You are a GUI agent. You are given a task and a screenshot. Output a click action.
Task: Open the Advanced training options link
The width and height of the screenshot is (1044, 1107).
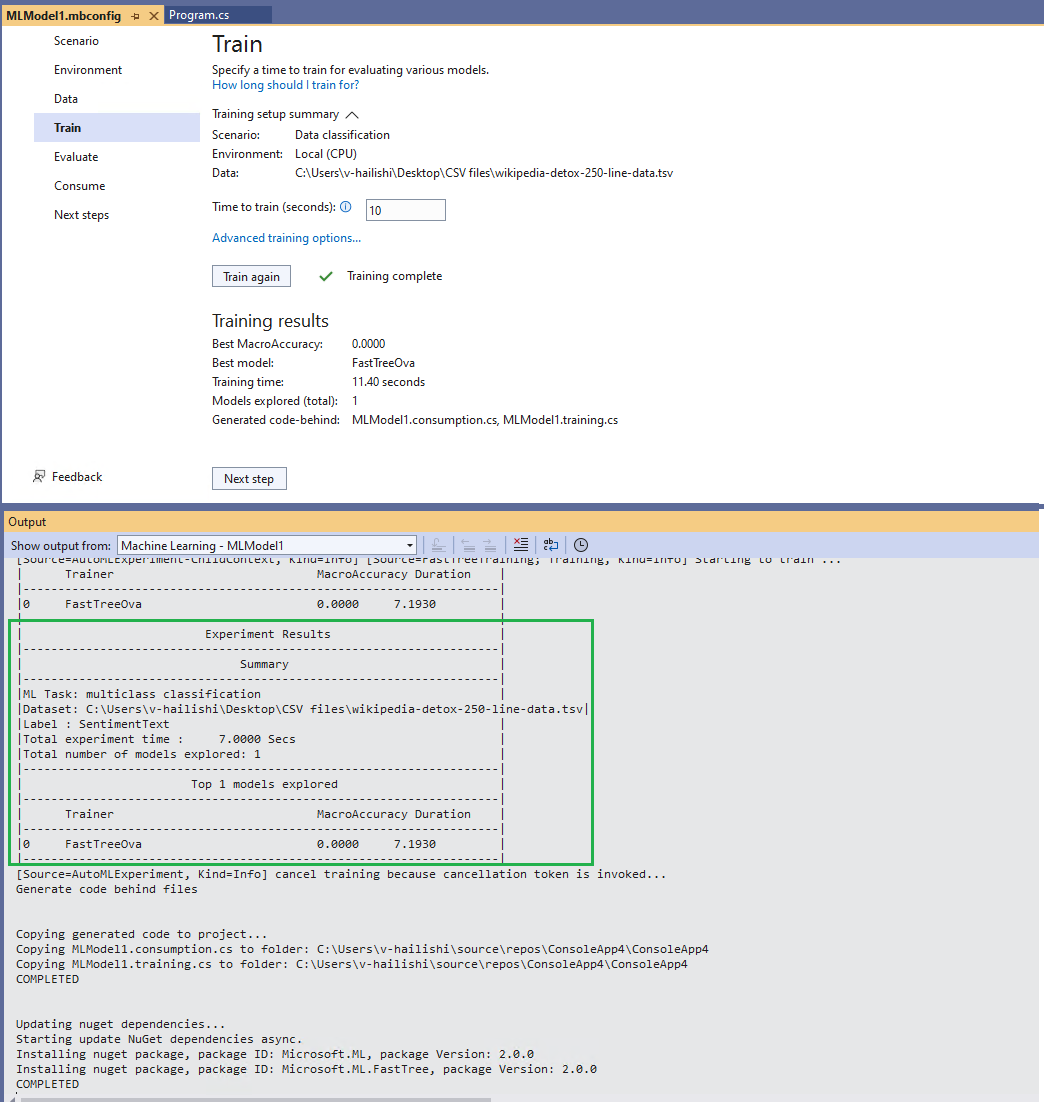(286, 237)
